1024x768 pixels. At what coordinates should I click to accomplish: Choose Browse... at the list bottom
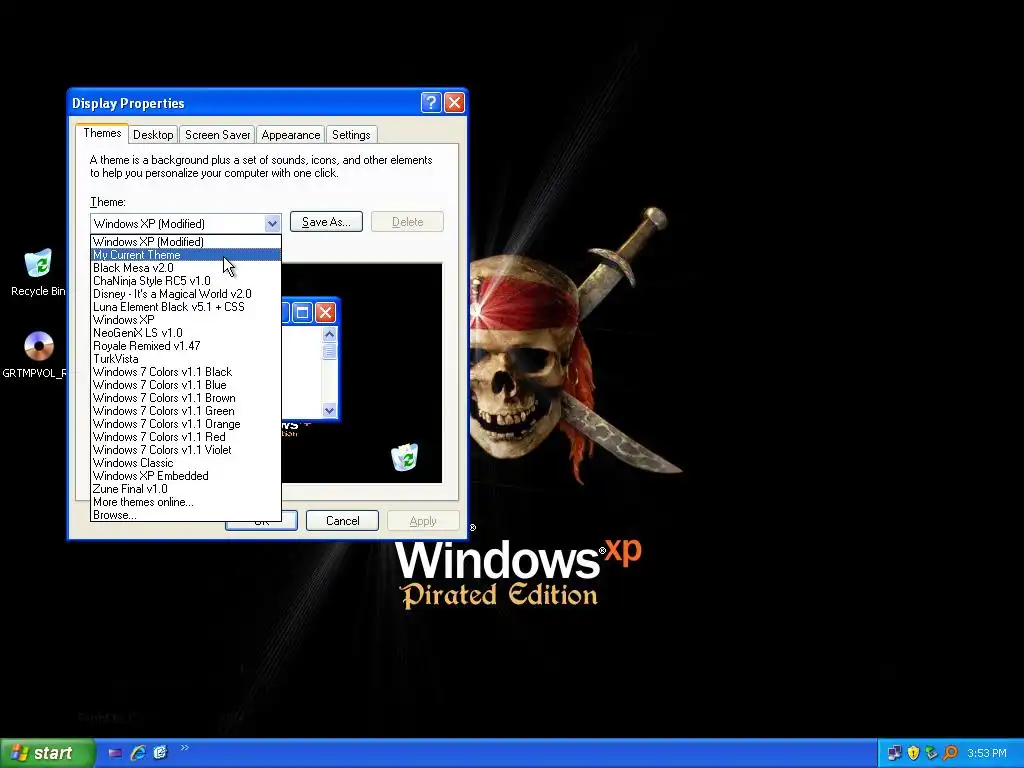[x=185, y=515]
